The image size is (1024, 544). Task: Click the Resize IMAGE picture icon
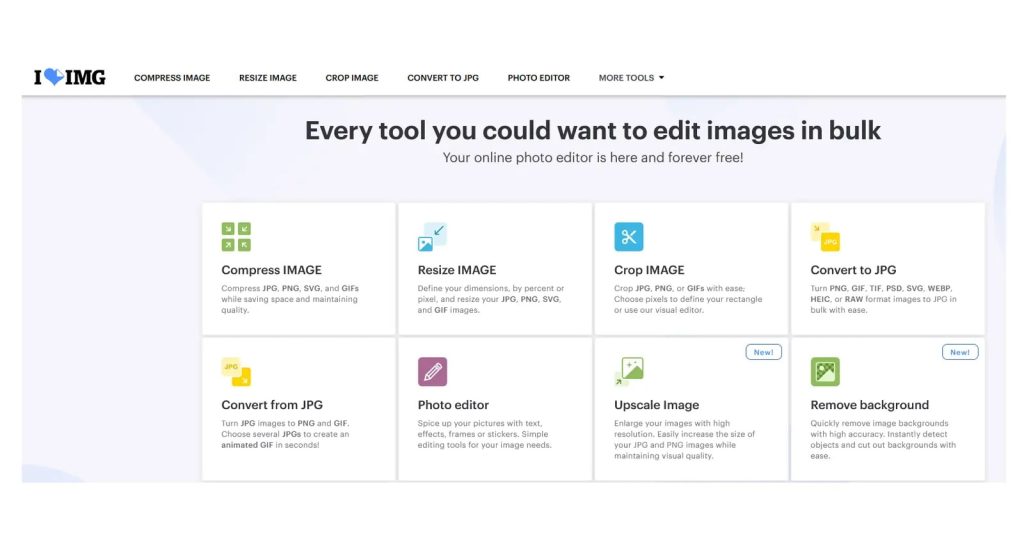(x=432, y=236)
